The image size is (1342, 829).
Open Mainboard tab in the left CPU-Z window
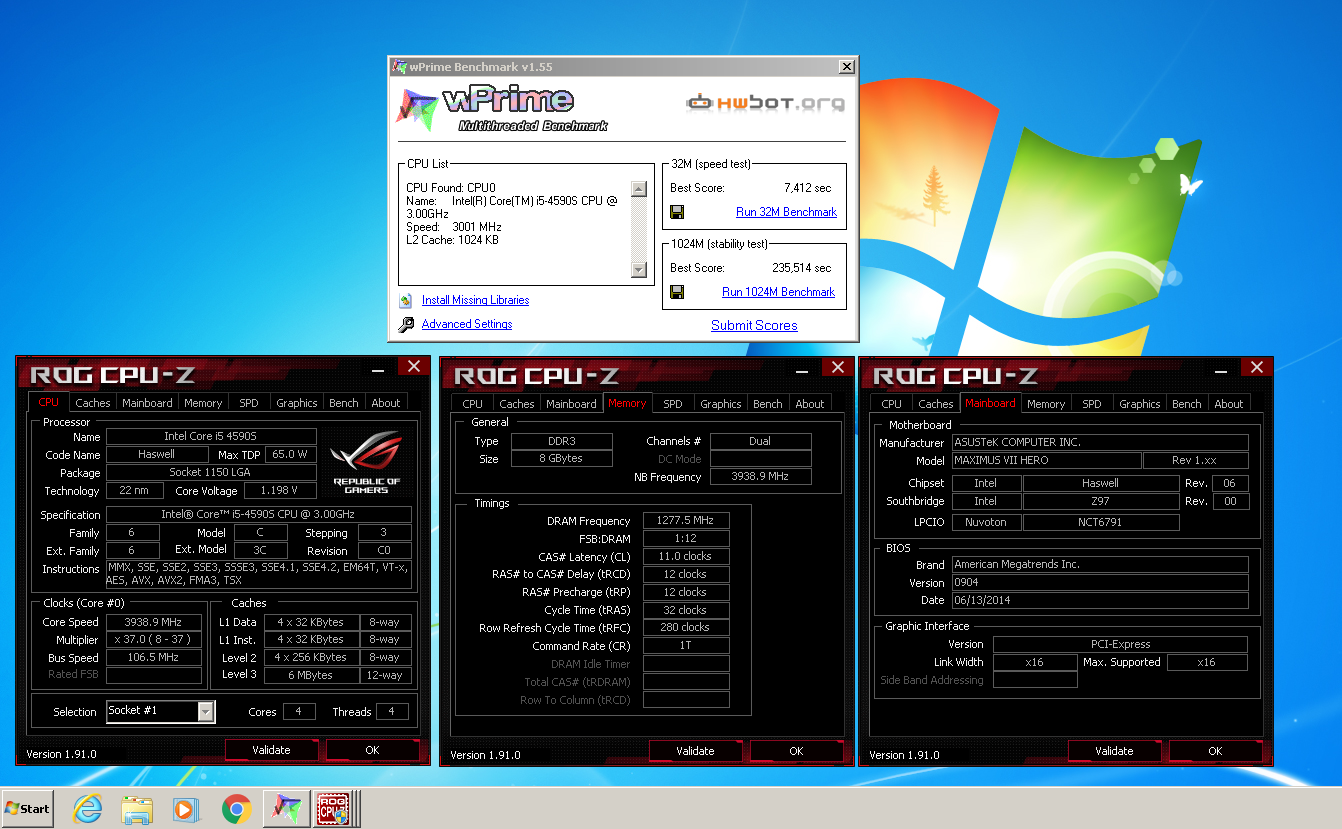(x=147, y=403)
